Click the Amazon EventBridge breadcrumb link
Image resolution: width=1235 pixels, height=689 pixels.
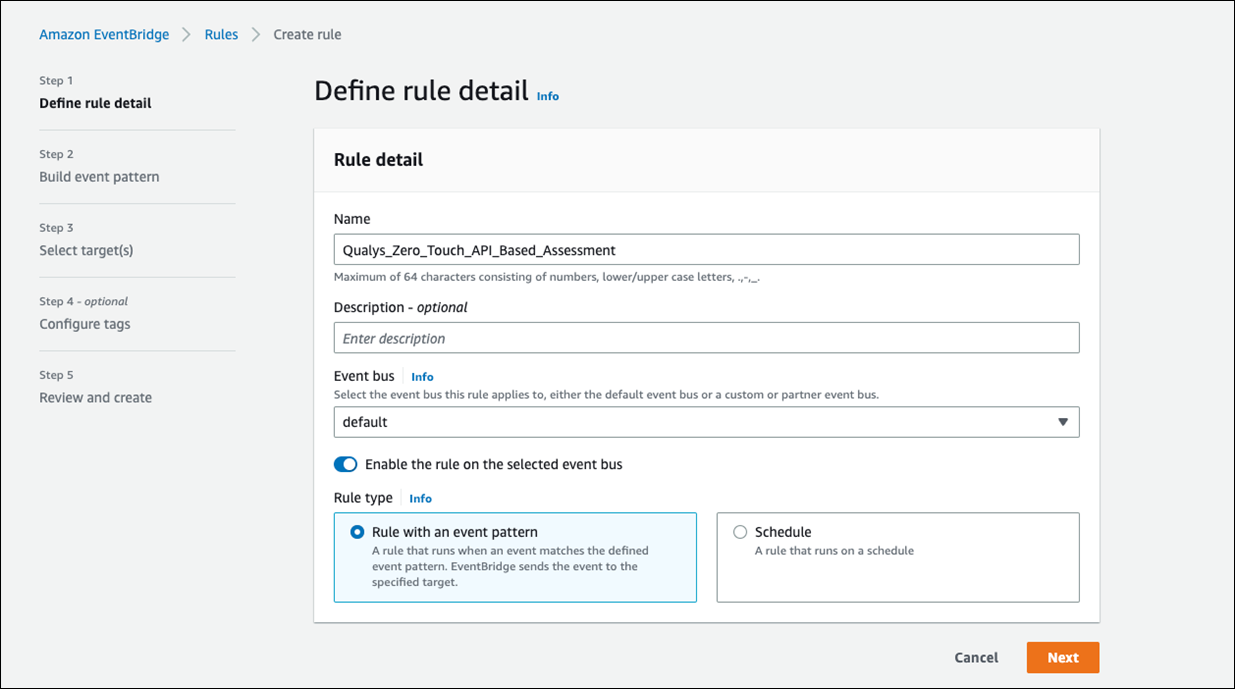point(104,34)
